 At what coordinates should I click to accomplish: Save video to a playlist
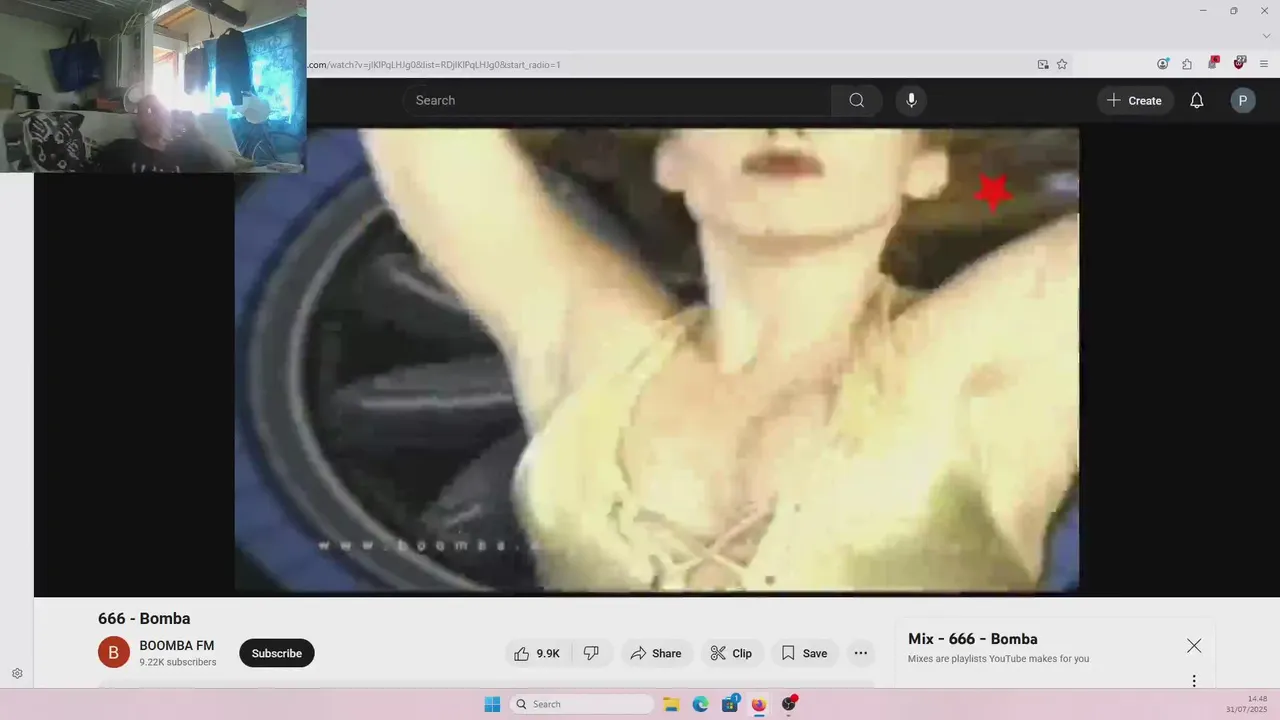pos(805,653)
